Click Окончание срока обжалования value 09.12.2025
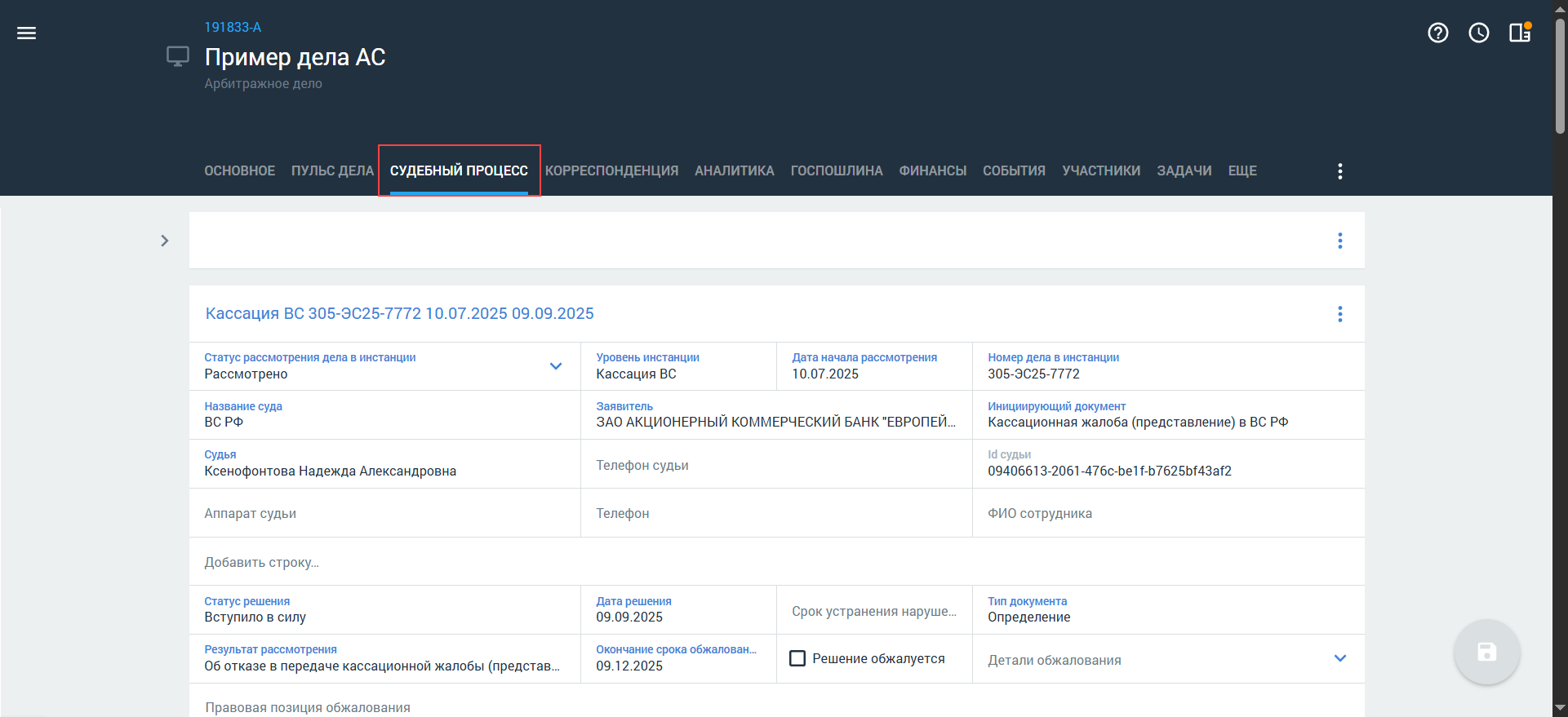The height and width of the screenshot is (717, 1568). click(629, 666)
